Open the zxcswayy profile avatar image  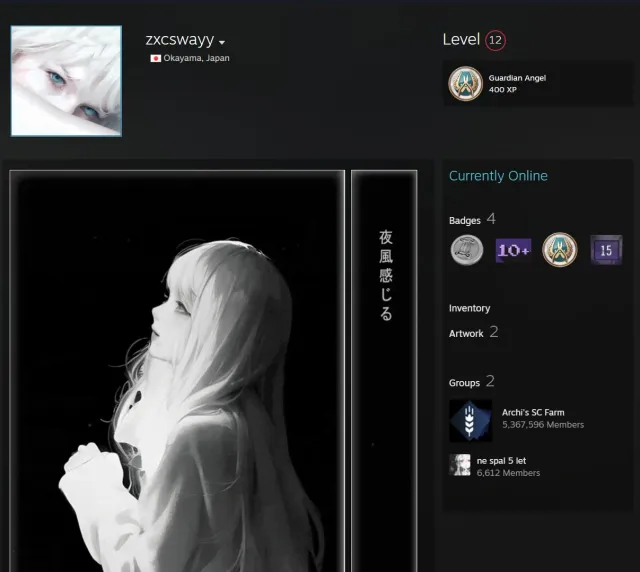tap(66, 81)
